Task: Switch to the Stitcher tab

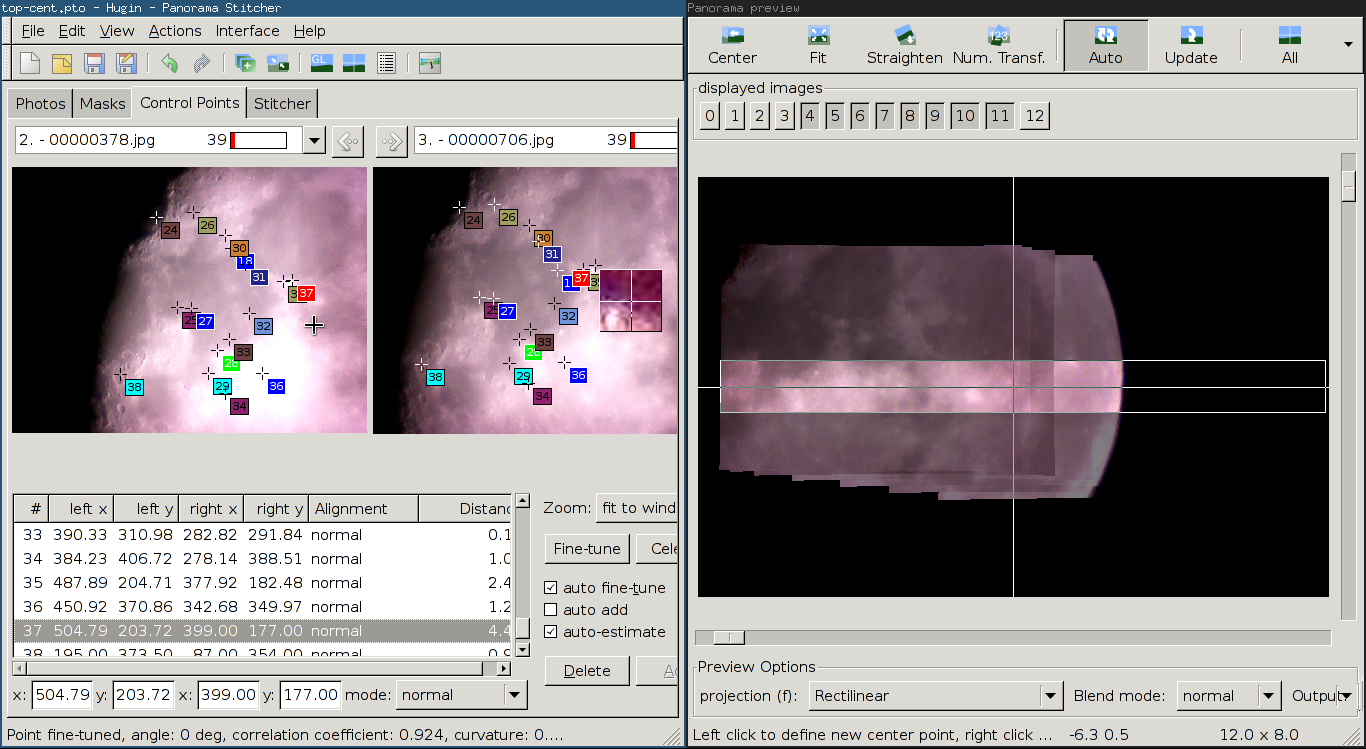Action: (282, 103)
